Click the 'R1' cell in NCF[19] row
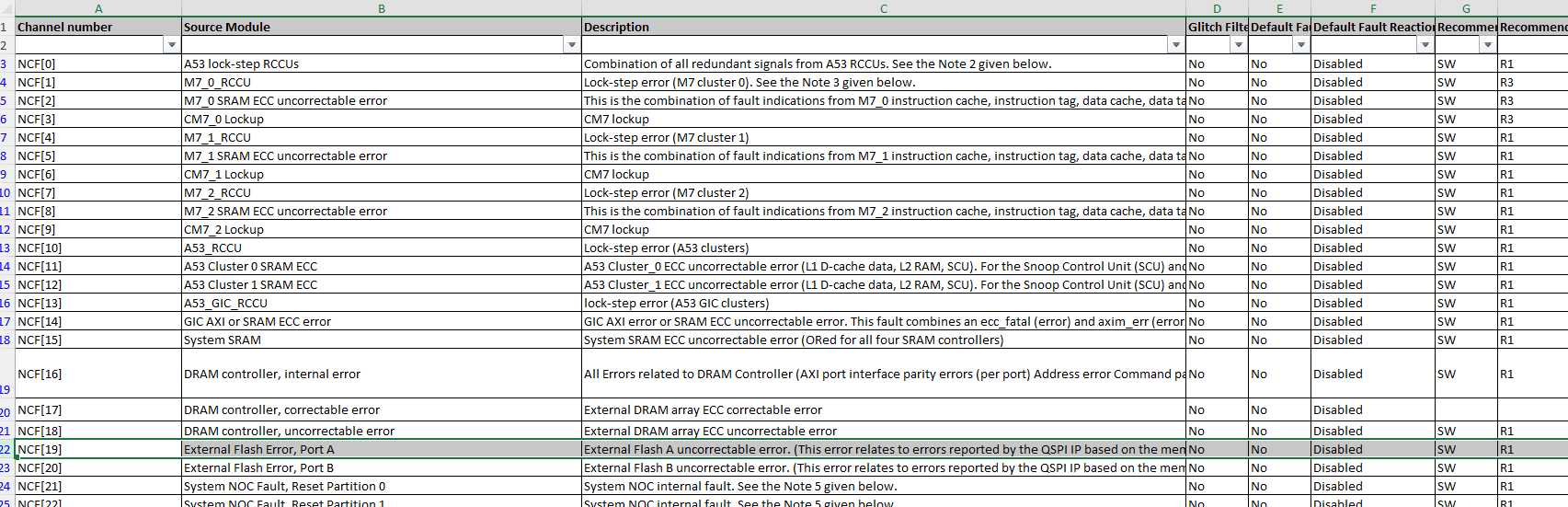 click(1533, 449)
